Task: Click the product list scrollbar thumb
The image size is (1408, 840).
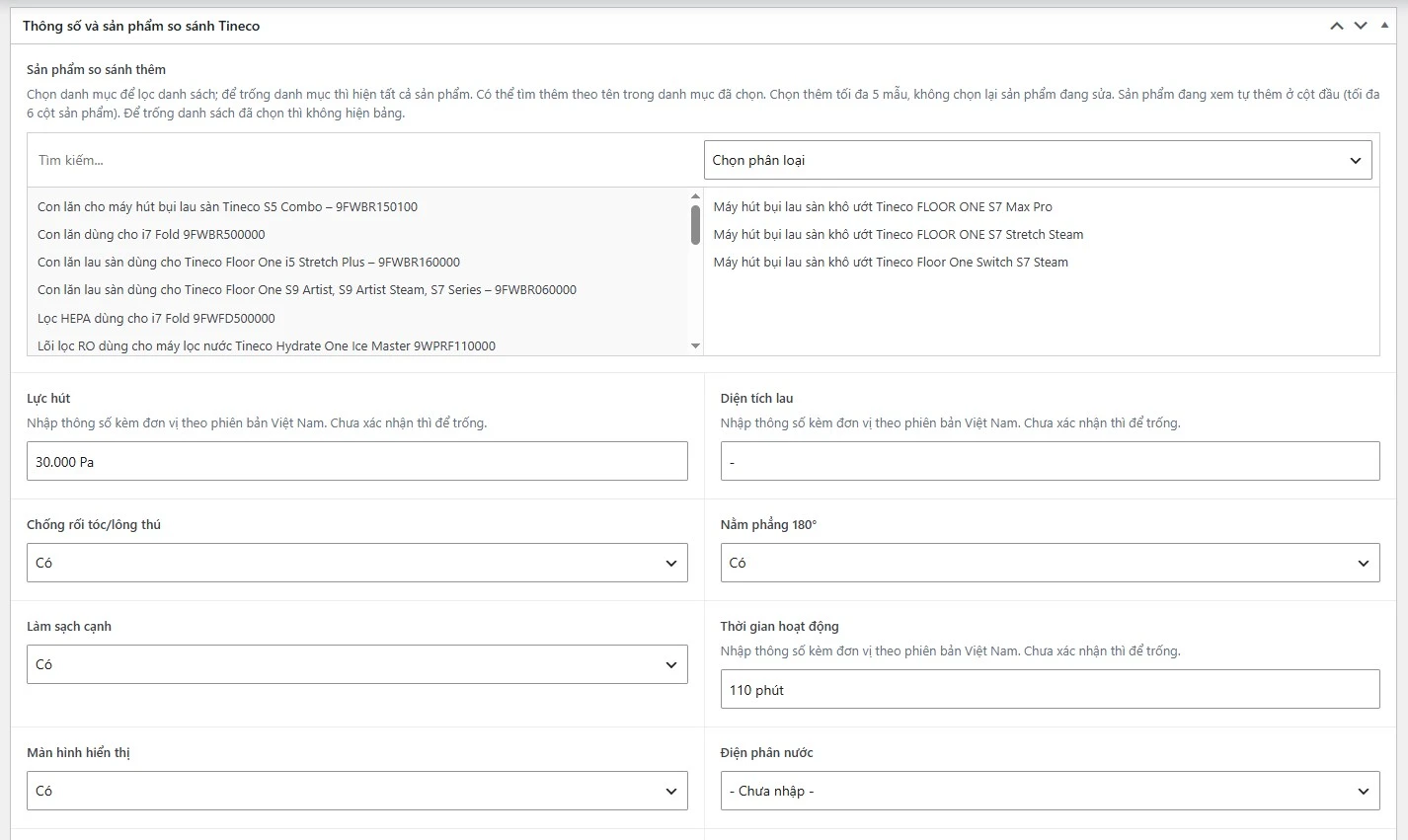Action: pyautogui.click(x=695, y=224)
